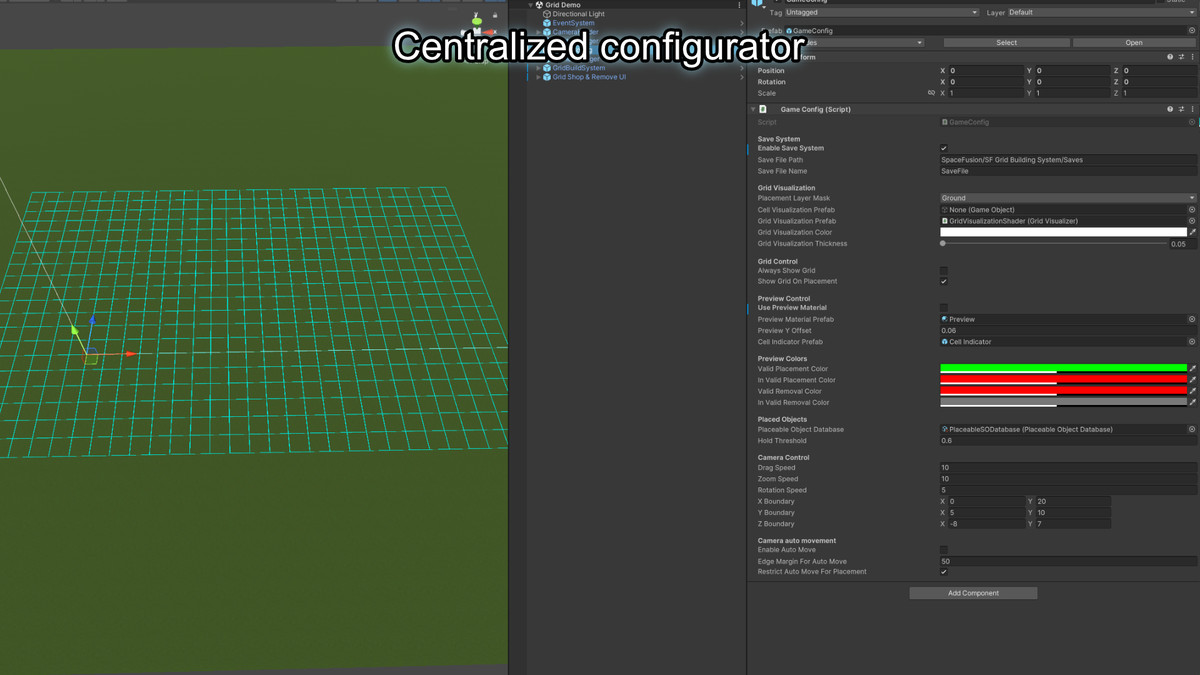Click Transform component preset icon
The image size is (1200, 675).
(x=1181, y=57)
